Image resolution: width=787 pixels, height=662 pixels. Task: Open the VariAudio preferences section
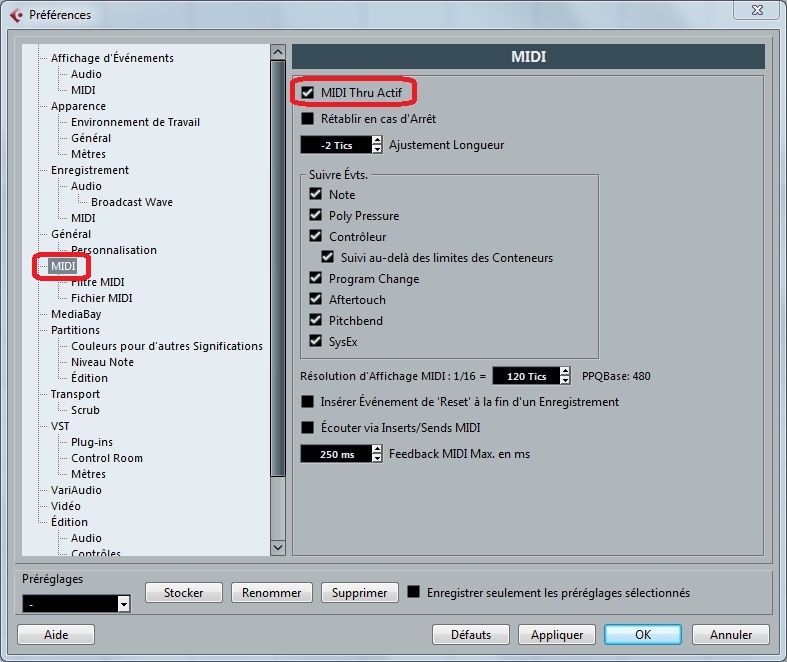pyautogui.click(x=76, y=490)
